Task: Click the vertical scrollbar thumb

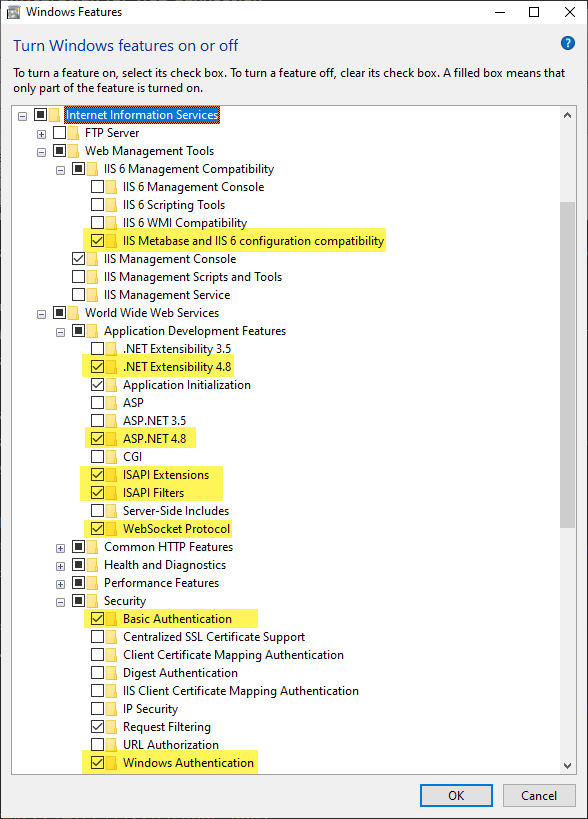Action: point(568,365)
